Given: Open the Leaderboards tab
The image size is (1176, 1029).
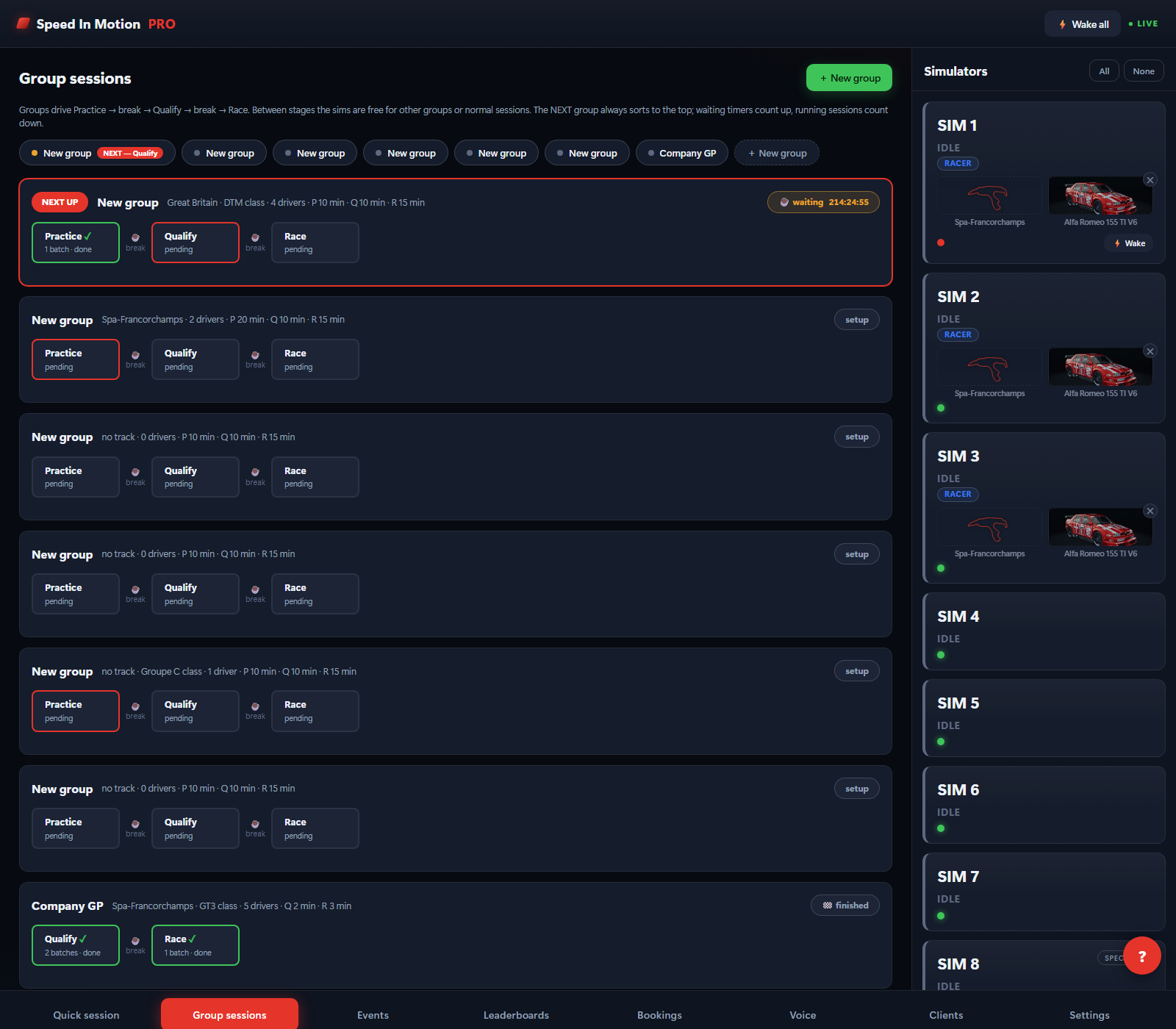Looking at the screenshot, I should 516,1015.
